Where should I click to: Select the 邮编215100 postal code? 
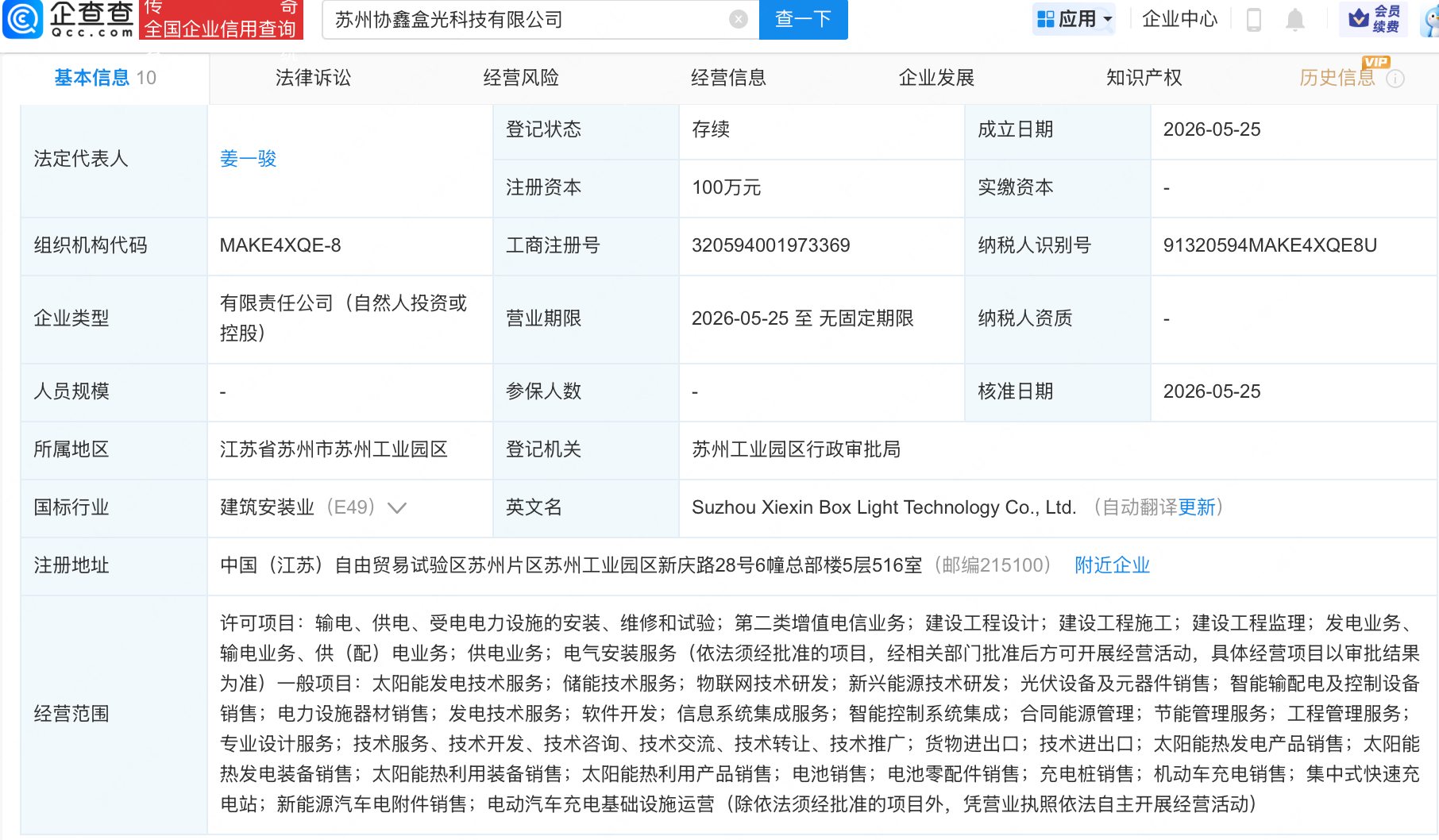click(992, 565)
